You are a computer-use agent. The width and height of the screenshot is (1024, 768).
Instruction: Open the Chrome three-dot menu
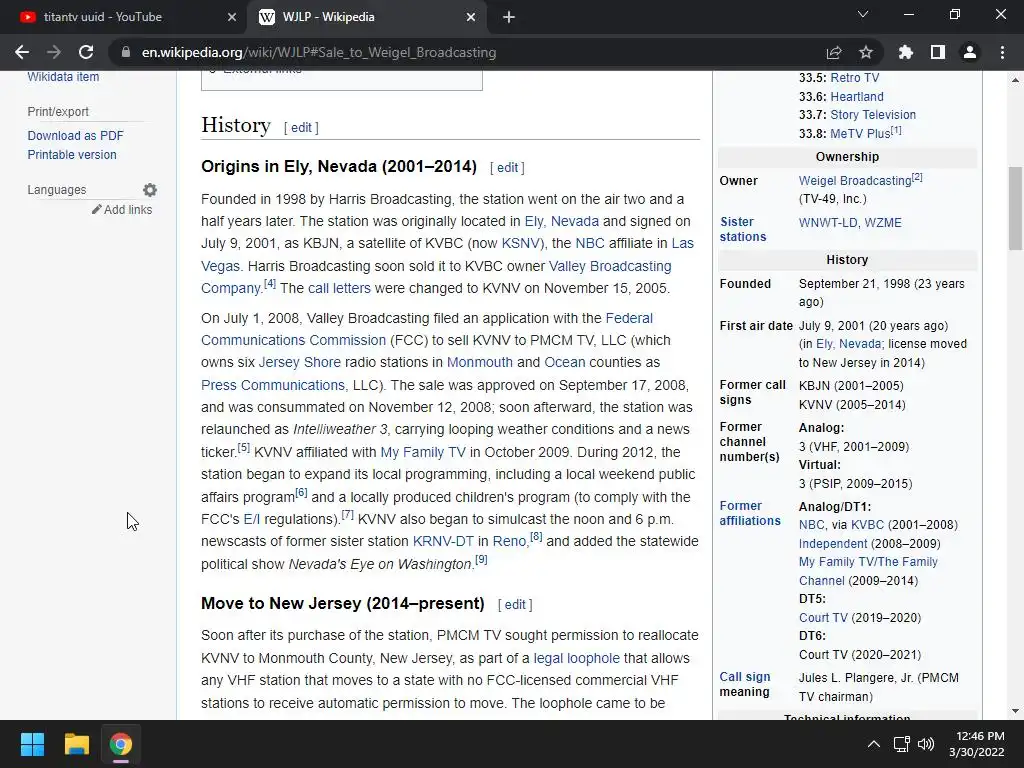tap(1002, 52)
